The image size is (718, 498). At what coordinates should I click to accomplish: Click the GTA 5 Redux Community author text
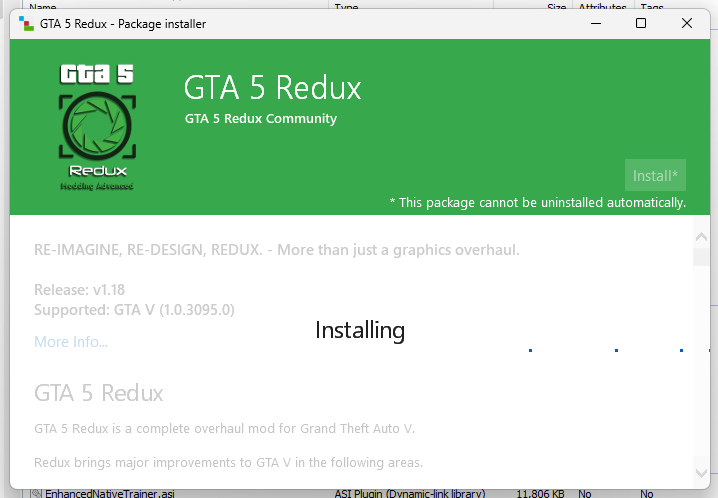(261, 119)
